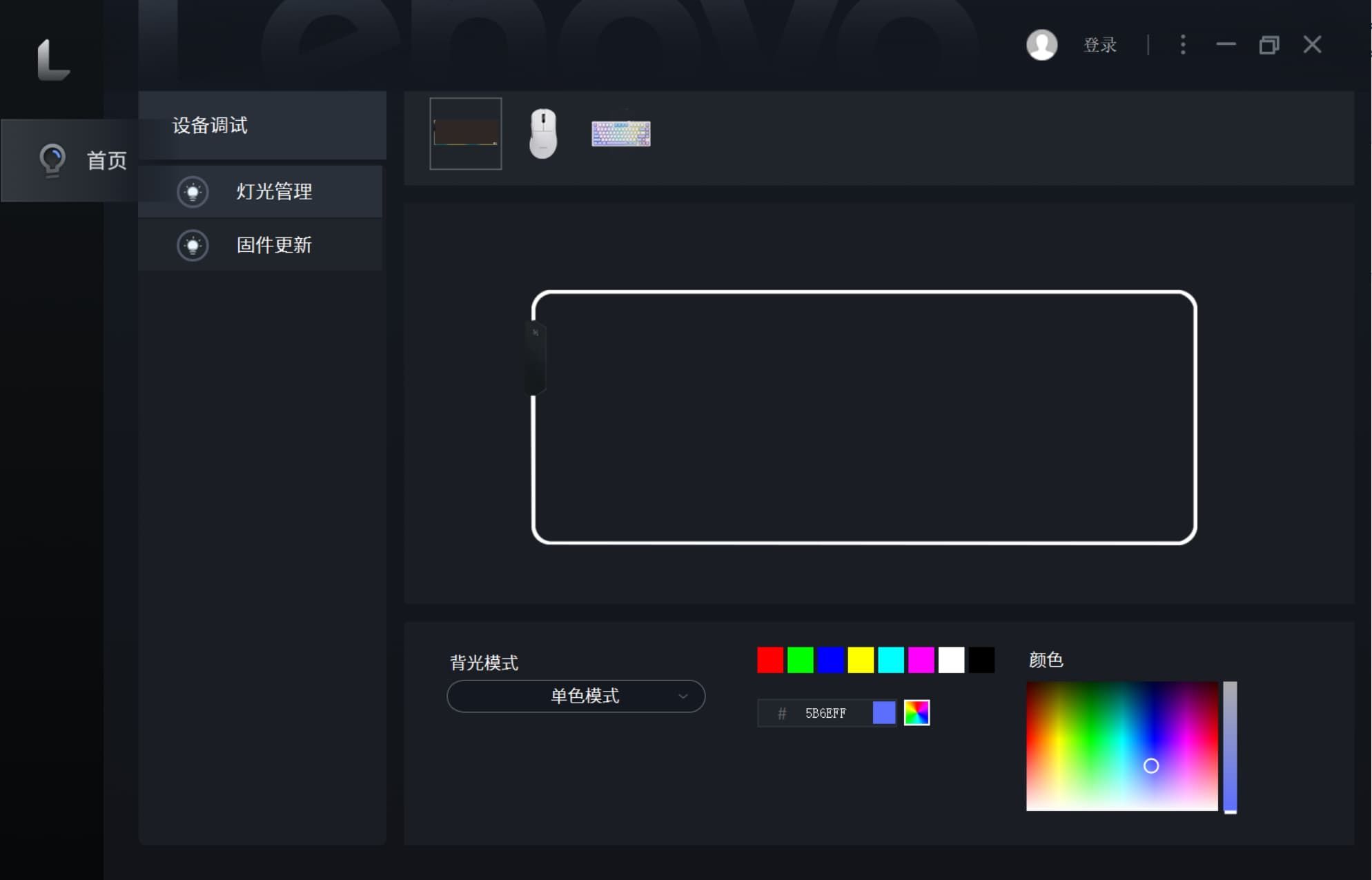Select the mouse device thumbnail
This screenshot has width=1372, height=880.
(543, 133)
